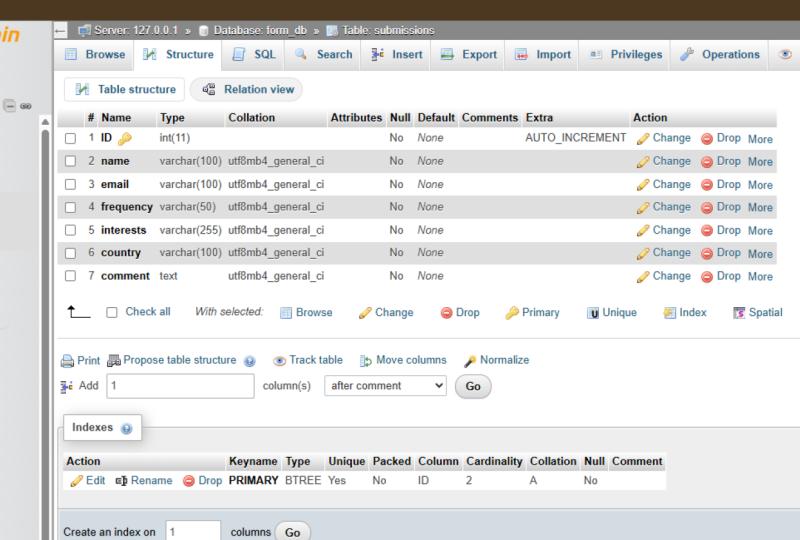Viewport: 800px width, 540px height.
Task: Open More options for the name column
Action: tap(760, 162)
